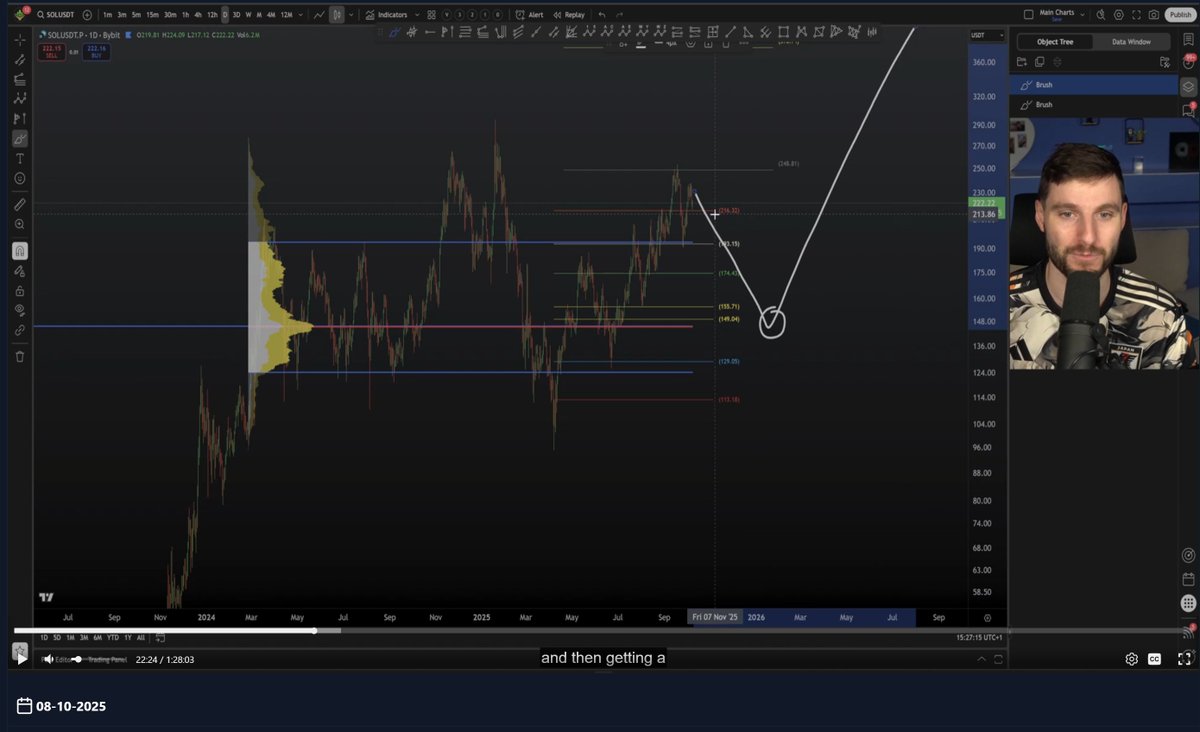The height and width of the screenshot is (732, 1200).
Task: Switch to the Data Window tab
Action: 1131,42
